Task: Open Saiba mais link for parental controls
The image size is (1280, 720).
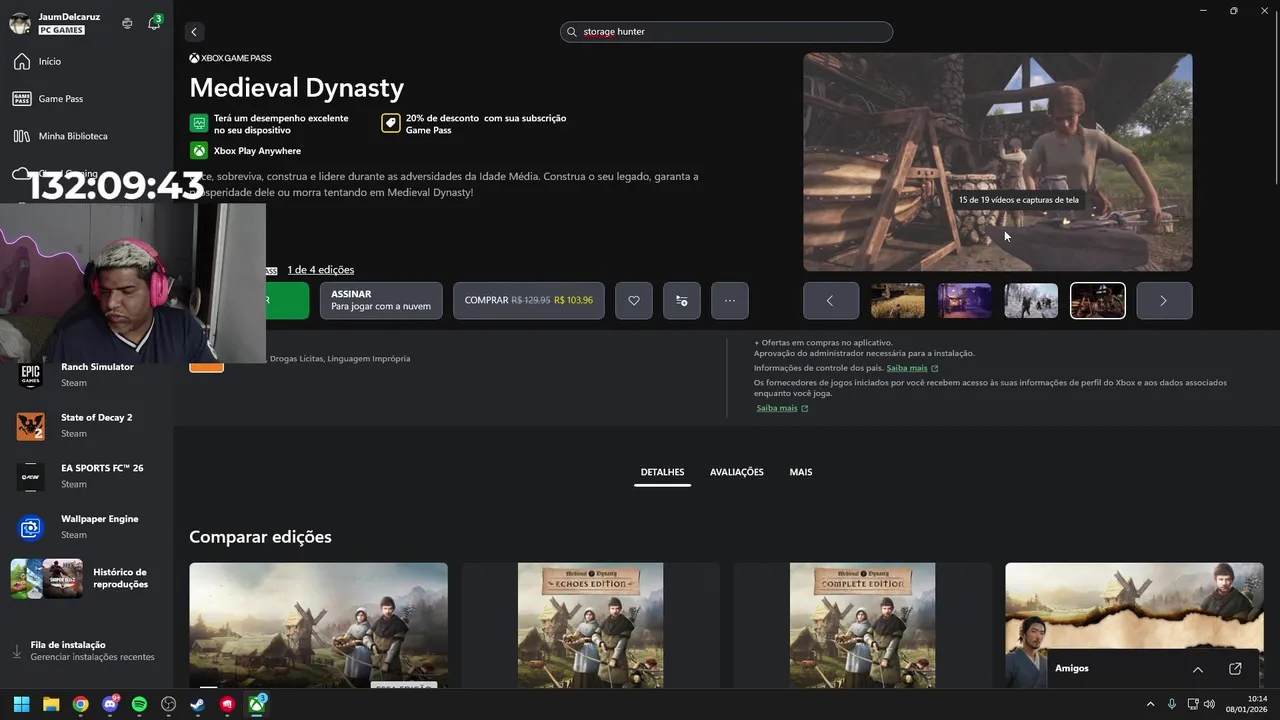Action: click(x=912, y=368)
